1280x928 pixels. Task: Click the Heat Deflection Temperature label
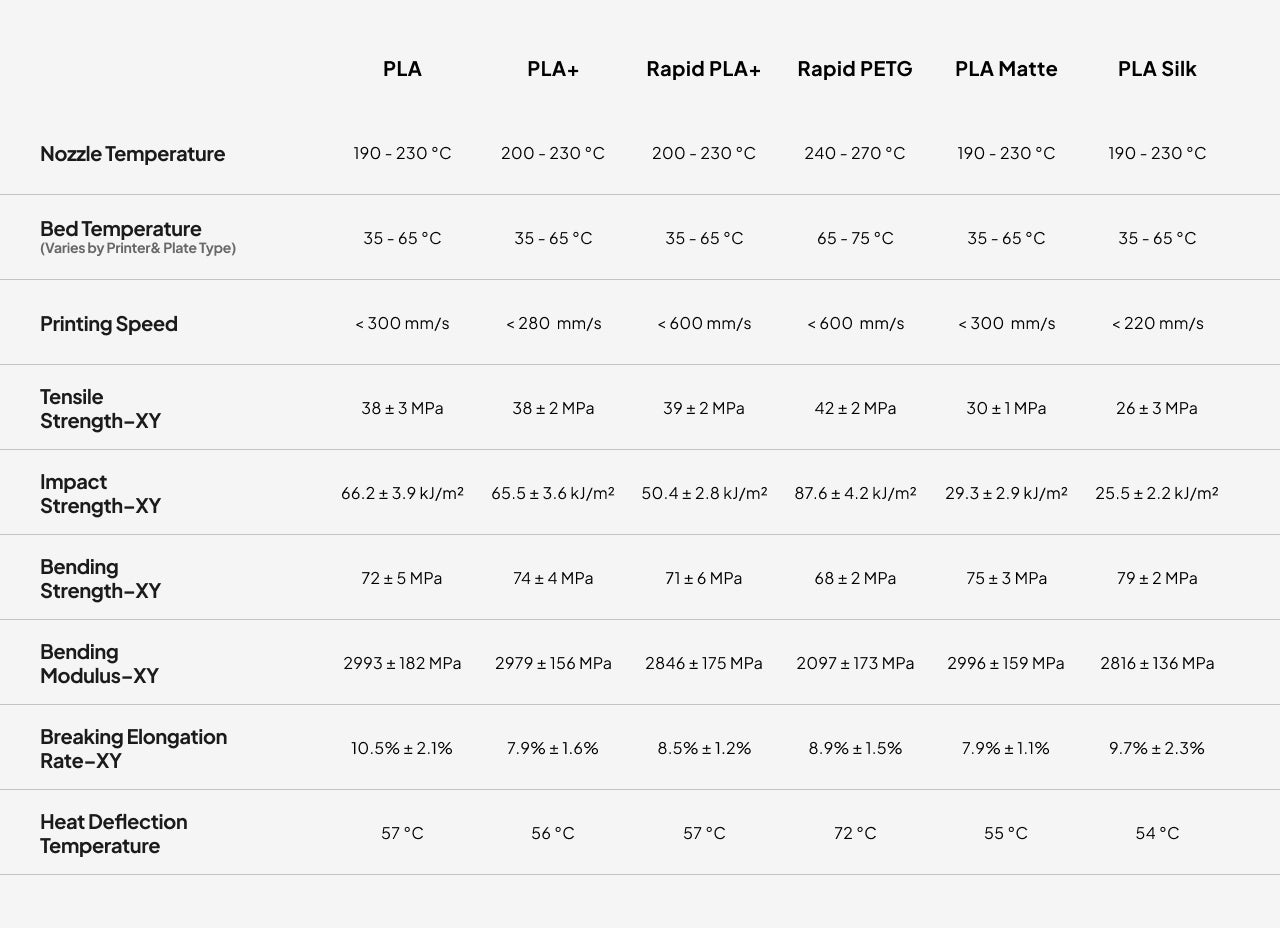(113, 834)
